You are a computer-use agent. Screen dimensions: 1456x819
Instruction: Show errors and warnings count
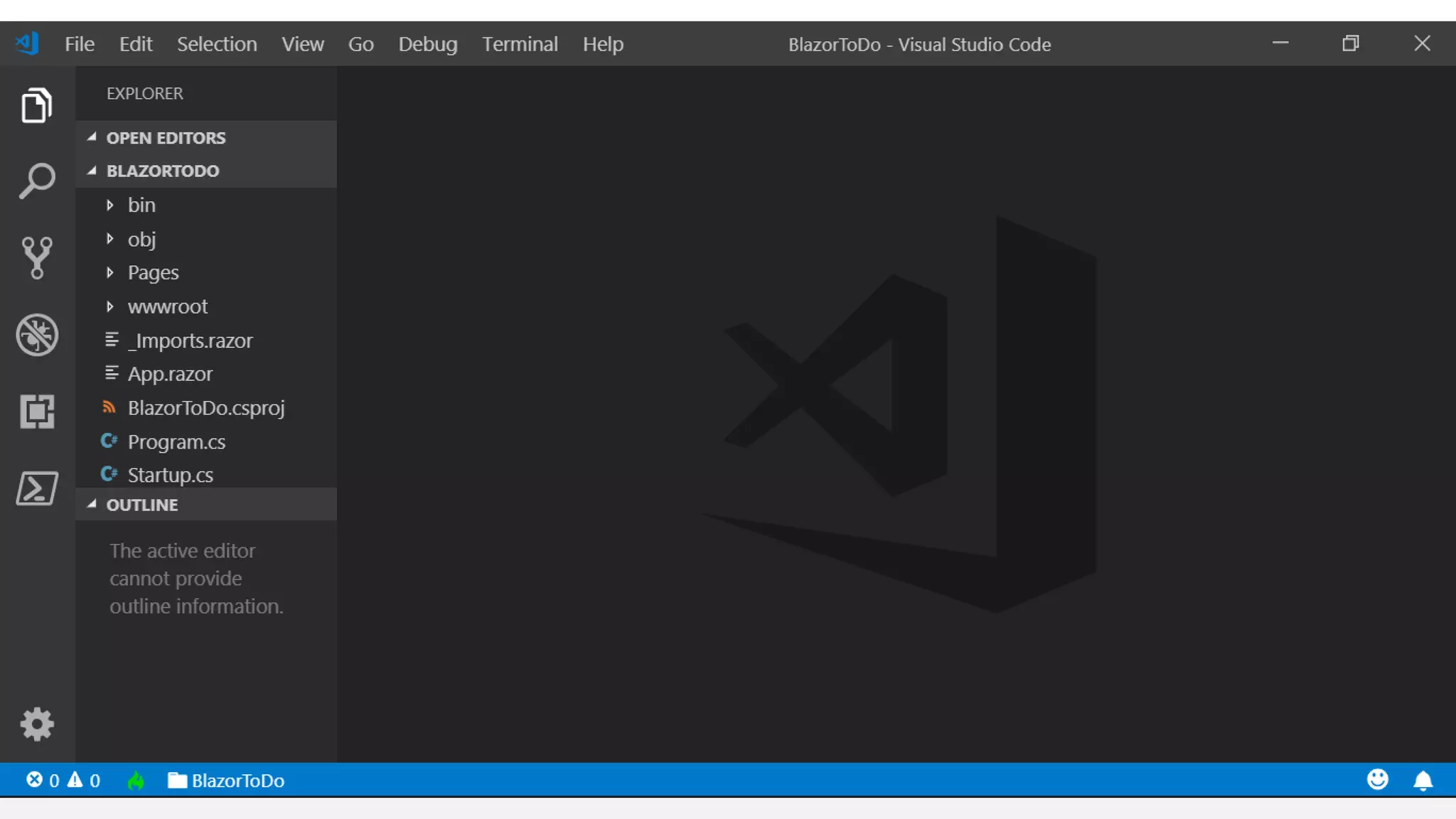pos(63,781)
